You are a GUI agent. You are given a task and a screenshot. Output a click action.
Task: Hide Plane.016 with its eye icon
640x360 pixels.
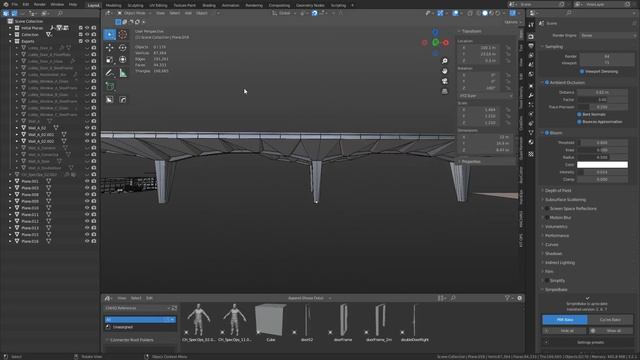click(x=87, y=241)
